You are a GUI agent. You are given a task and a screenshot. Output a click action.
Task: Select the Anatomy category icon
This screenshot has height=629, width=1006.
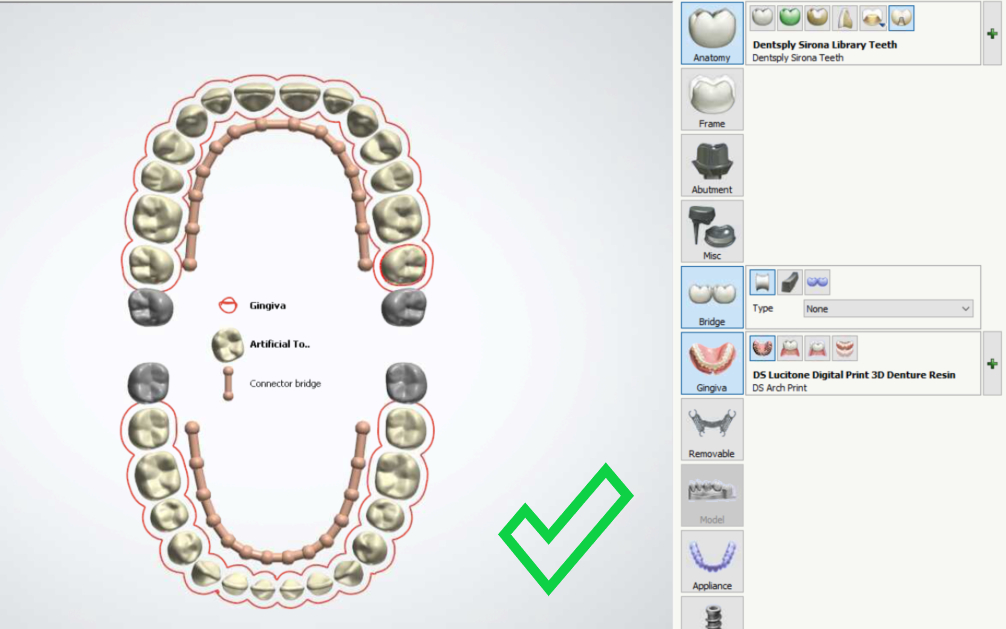pyautogui.click(x=712, y=33)
